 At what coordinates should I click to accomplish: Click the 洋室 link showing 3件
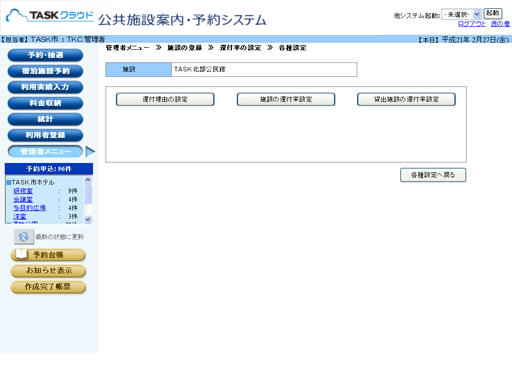(20, 216)
